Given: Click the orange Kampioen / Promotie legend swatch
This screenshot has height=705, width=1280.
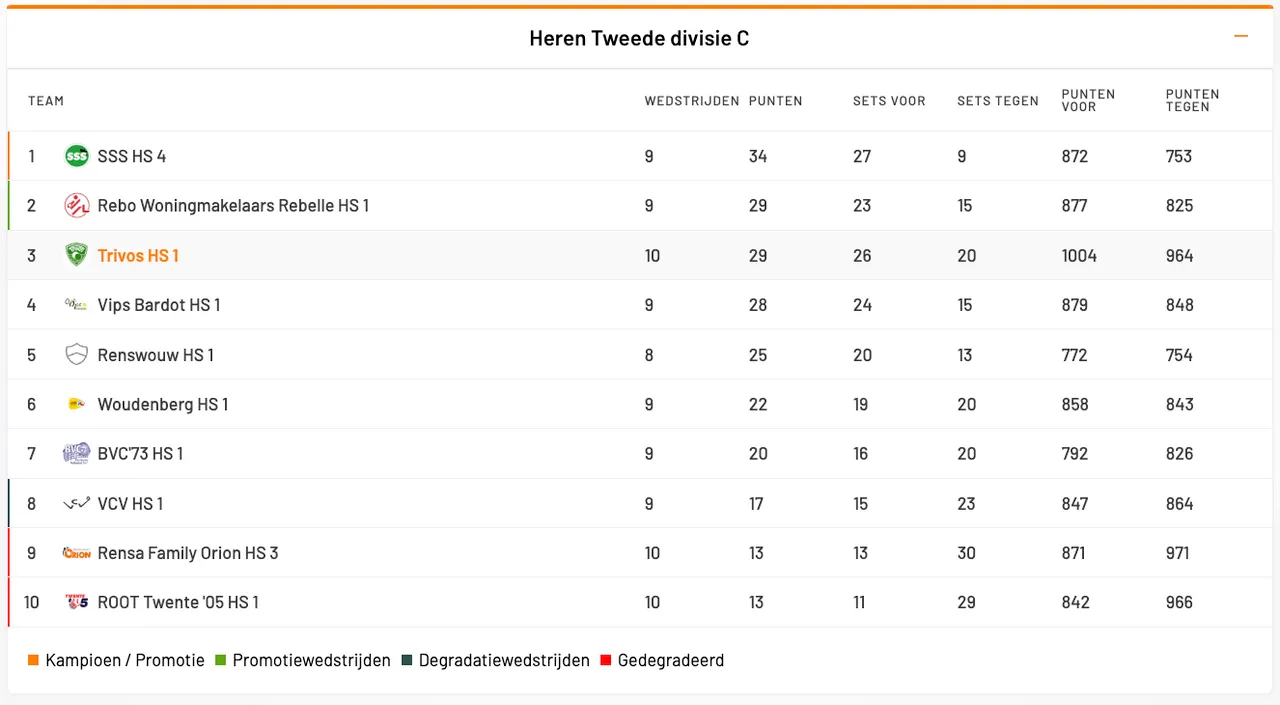Looking at the screenshot, I should [33, 661].
